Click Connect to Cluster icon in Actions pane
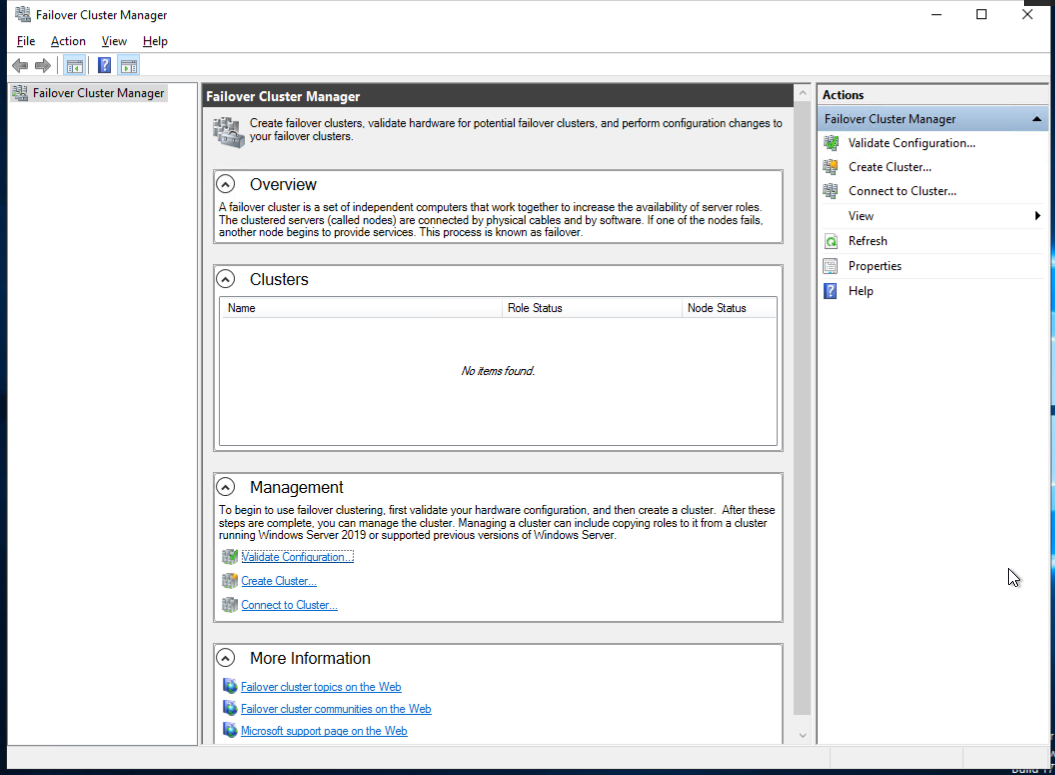The width and height of the screenshot is (1055, 775). 830,191
